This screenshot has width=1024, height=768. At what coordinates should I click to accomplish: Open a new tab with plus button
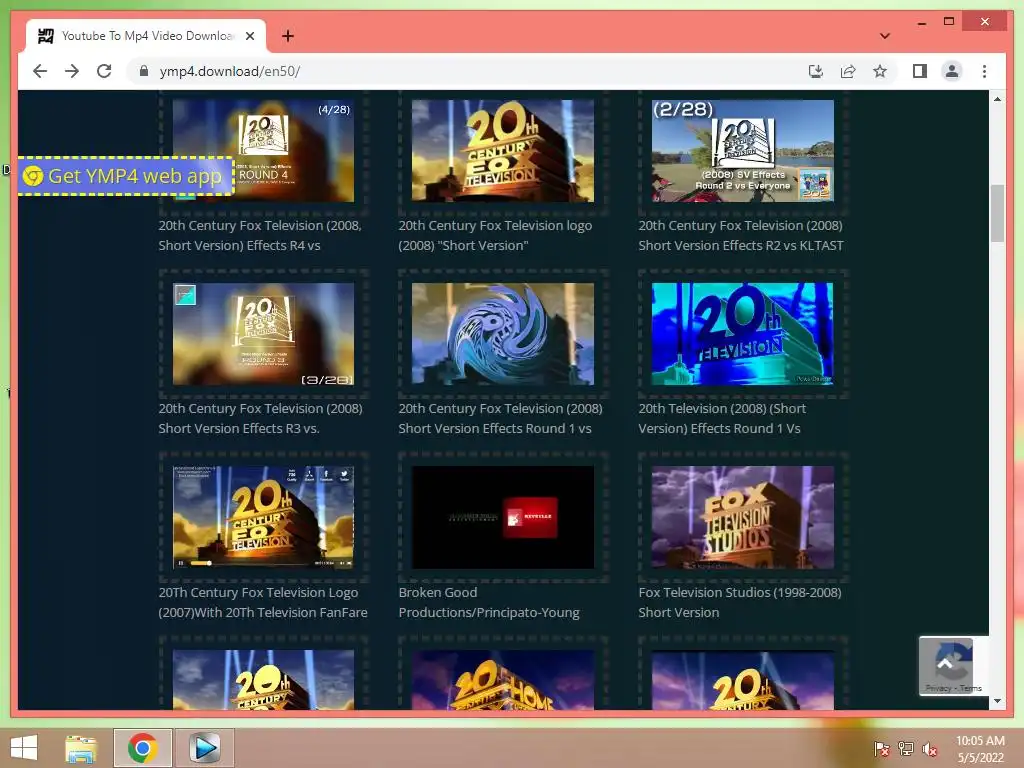[x=287, y=36]
